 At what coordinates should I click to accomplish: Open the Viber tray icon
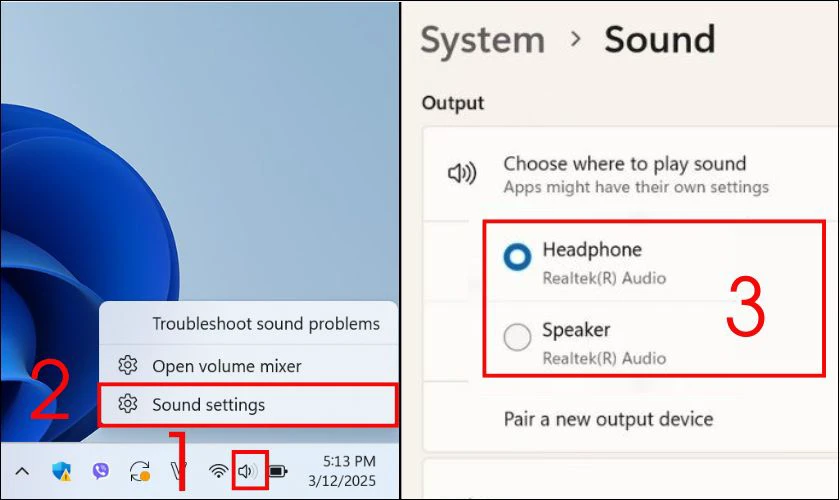pos(100,471)
